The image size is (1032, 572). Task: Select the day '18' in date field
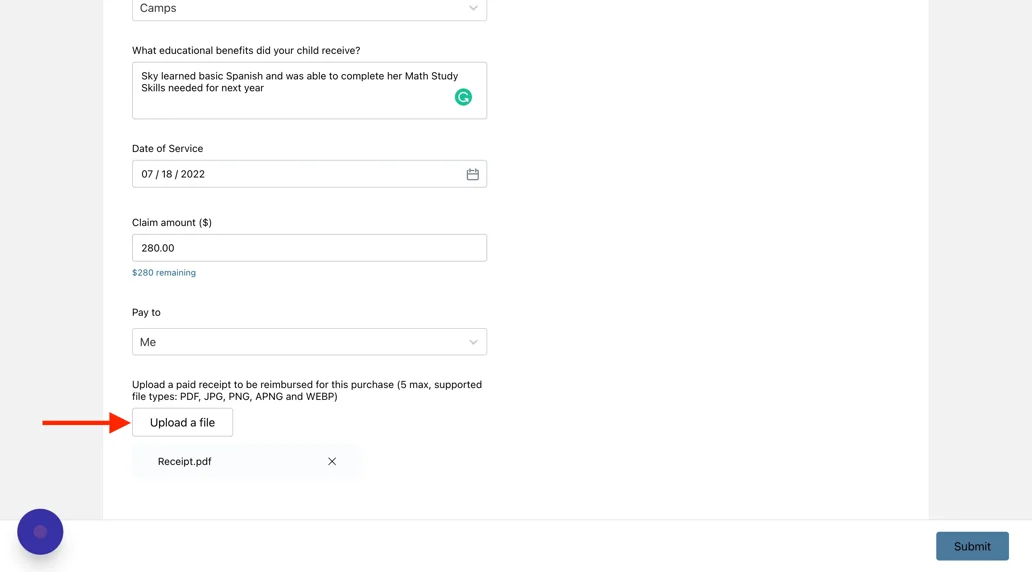(167, 174)
